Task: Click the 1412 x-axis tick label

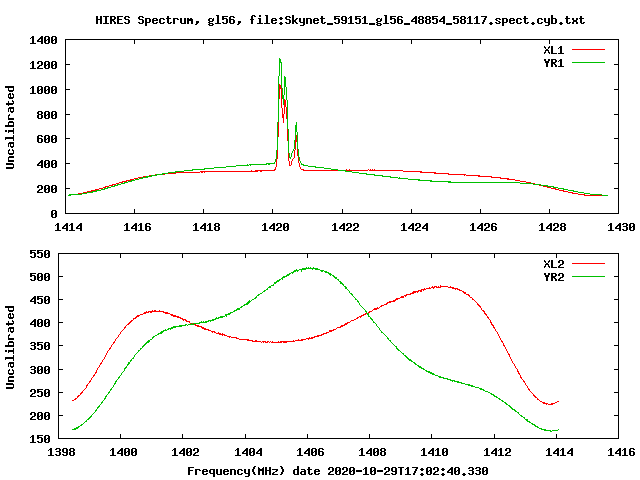Action: [x=497, y=452]
